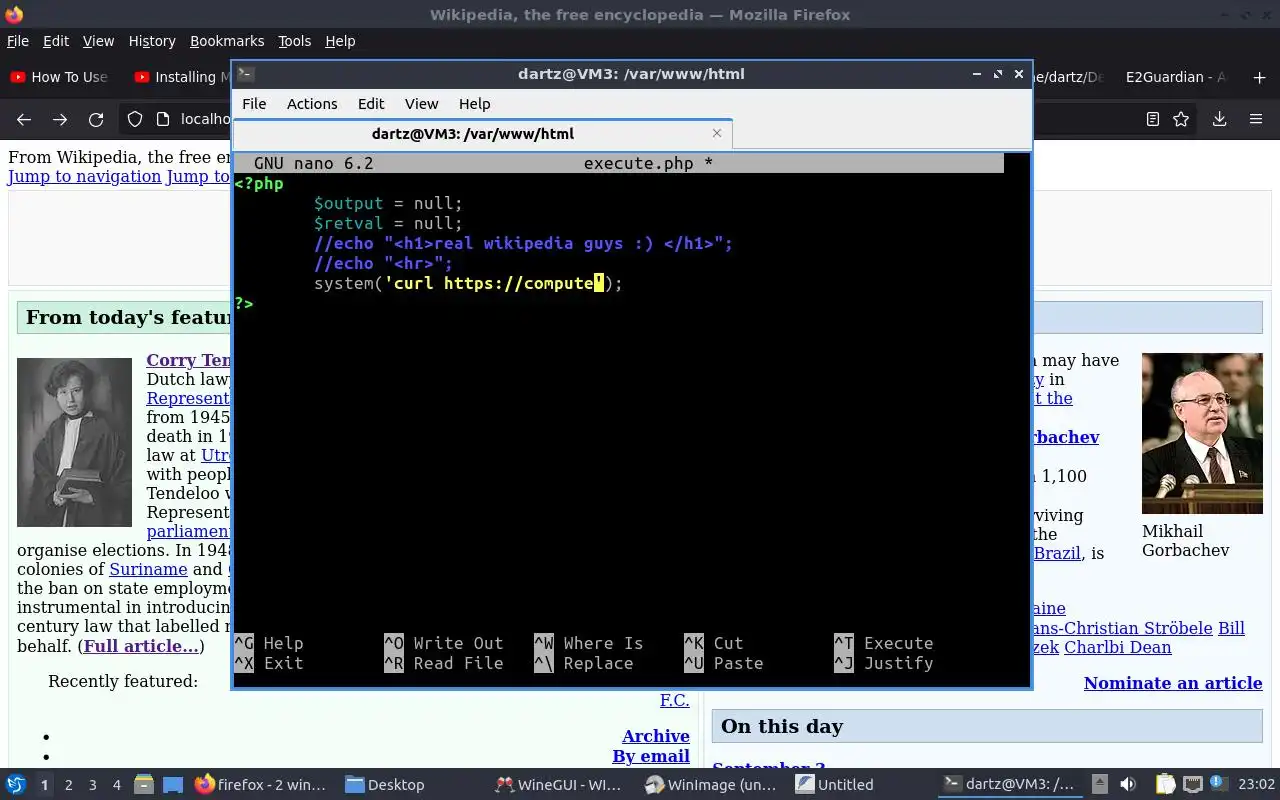Click the page info icon in the address bar

(x=163, y=119)
